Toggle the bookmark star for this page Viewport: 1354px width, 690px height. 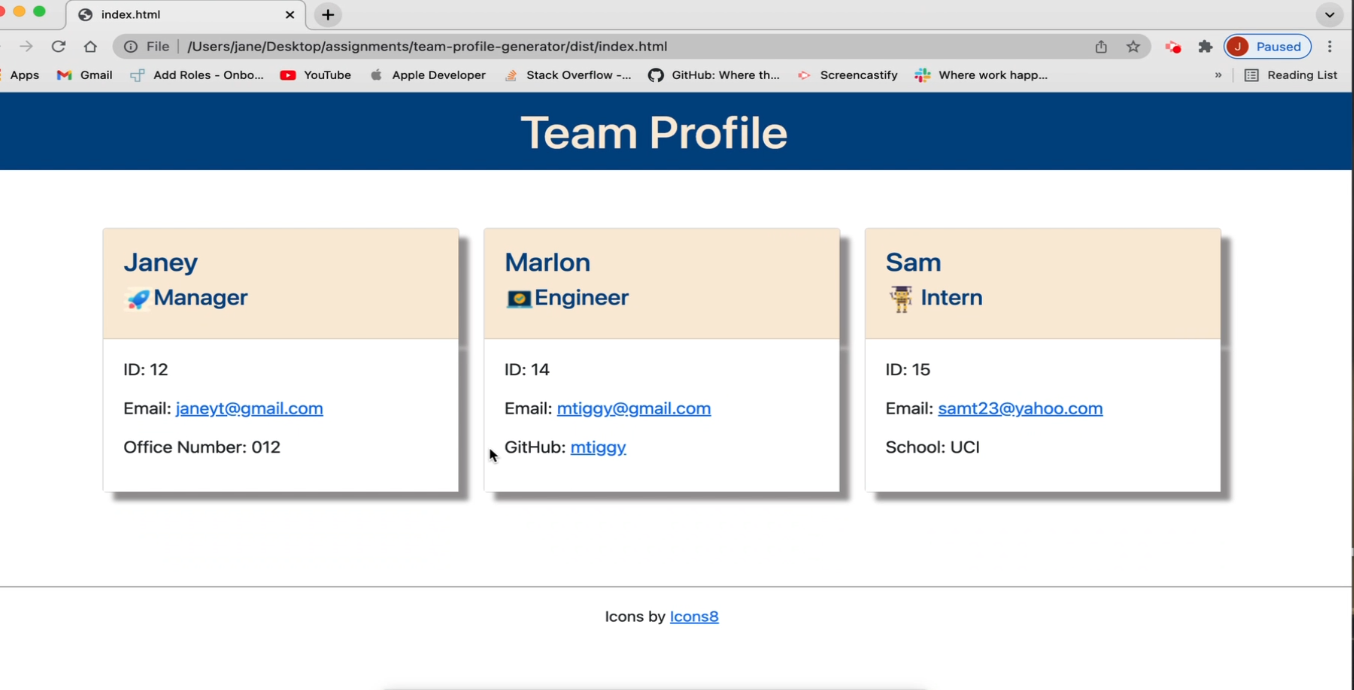[1133, 46]
